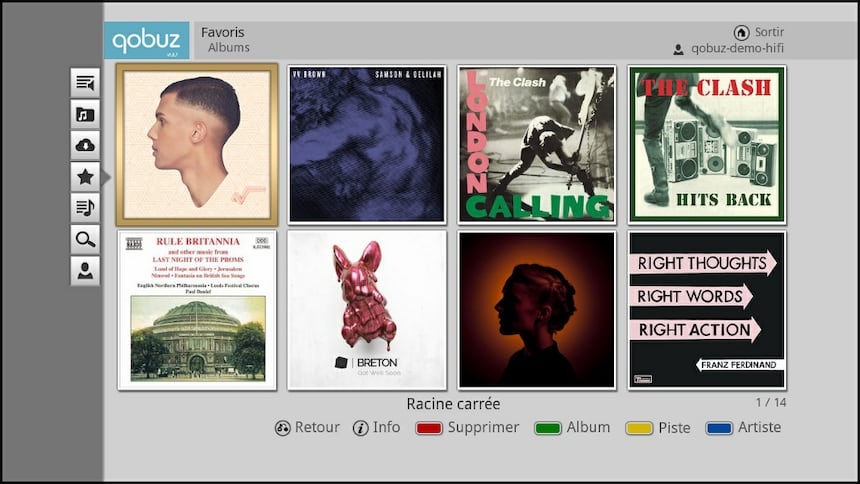Viewport: 860px width, 484px height.
Task: Click the blue Artiste color key
Action: 719,428
